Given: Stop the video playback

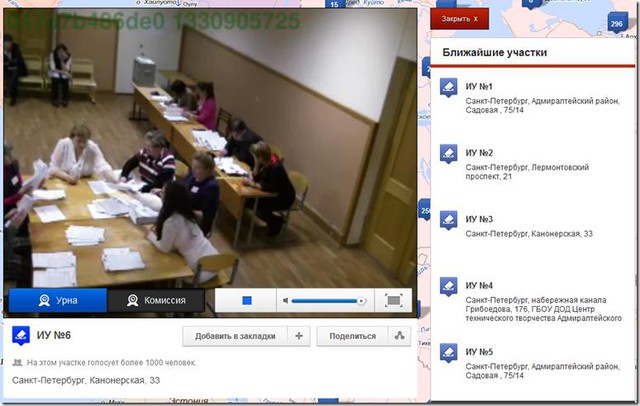Looking at the screenshot, I should point(247,300).
